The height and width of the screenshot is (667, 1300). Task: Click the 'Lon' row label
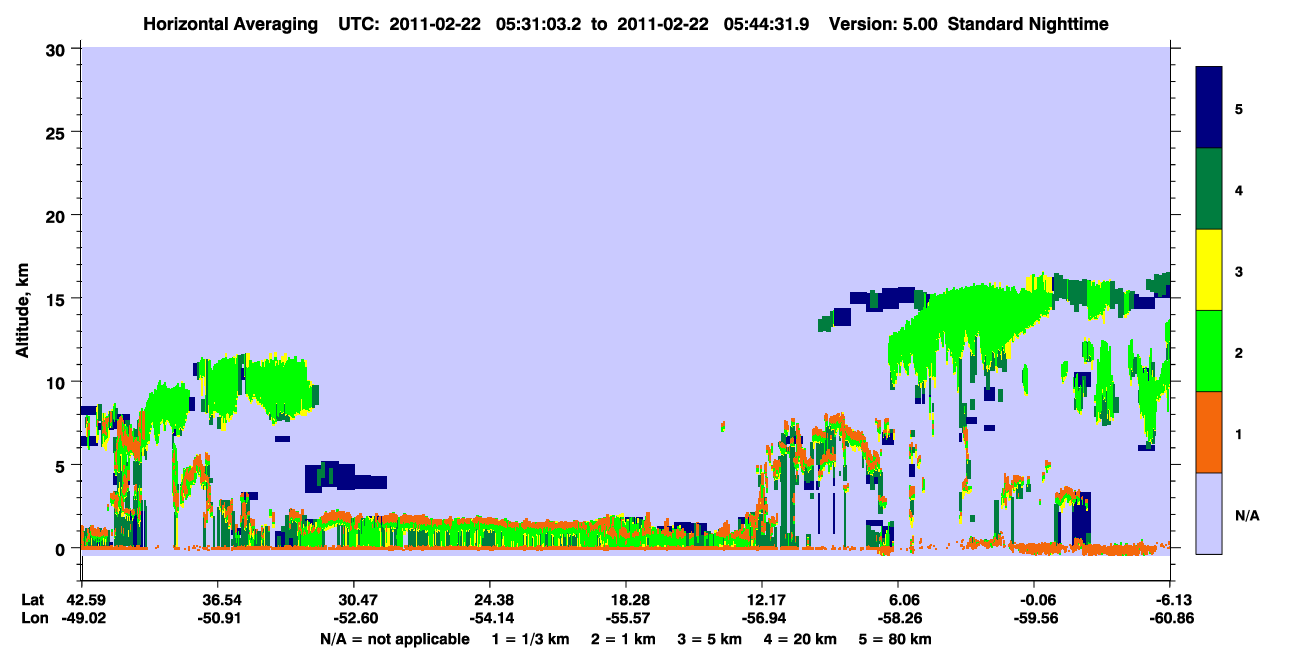[x=34, y=619]
